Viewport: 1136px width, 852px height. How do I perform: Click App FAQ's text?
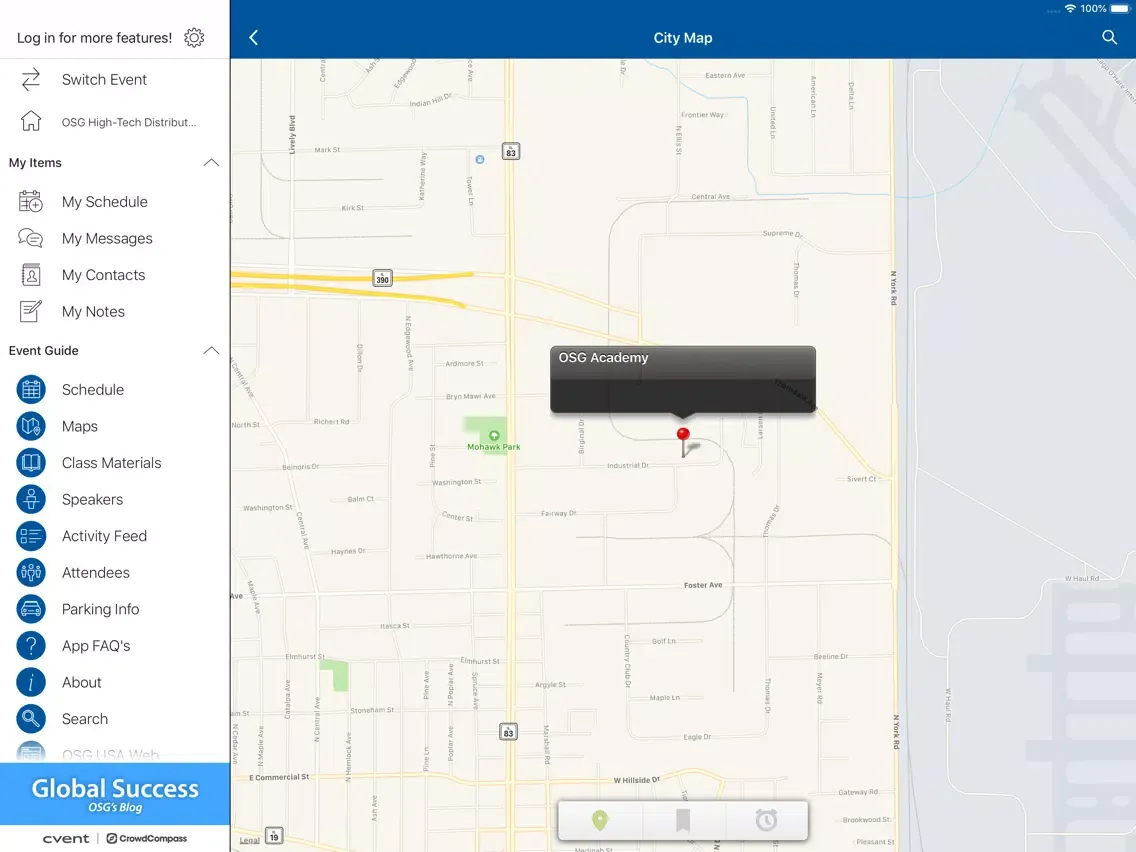pos(96,646)
